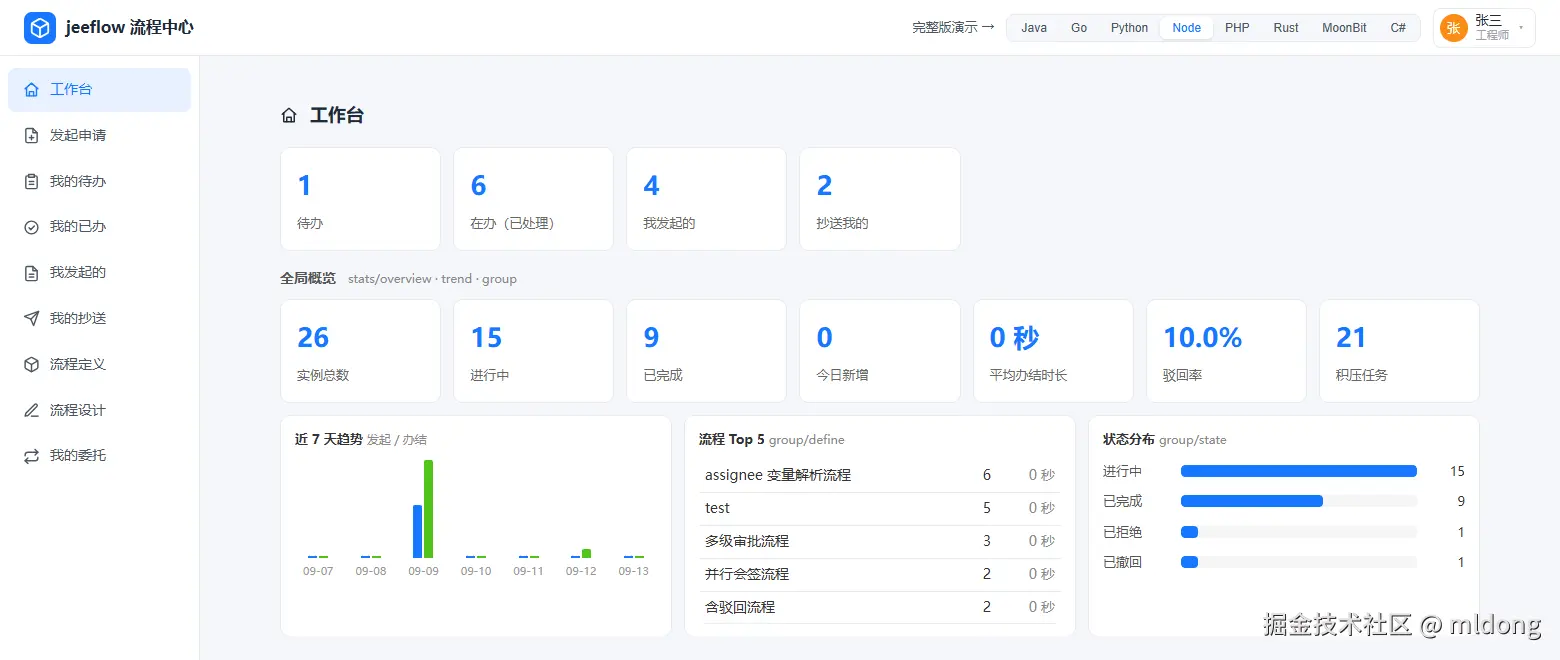
Task: Click the check-circle icon for 我的已办
Action: tap(32, 227)
